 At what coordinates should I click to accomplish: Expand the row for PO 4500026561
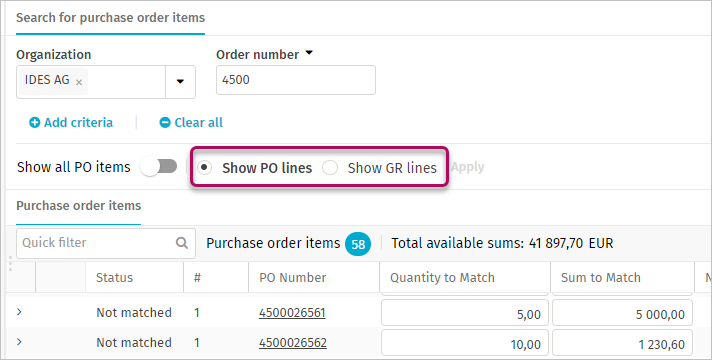tap(19, 312)
